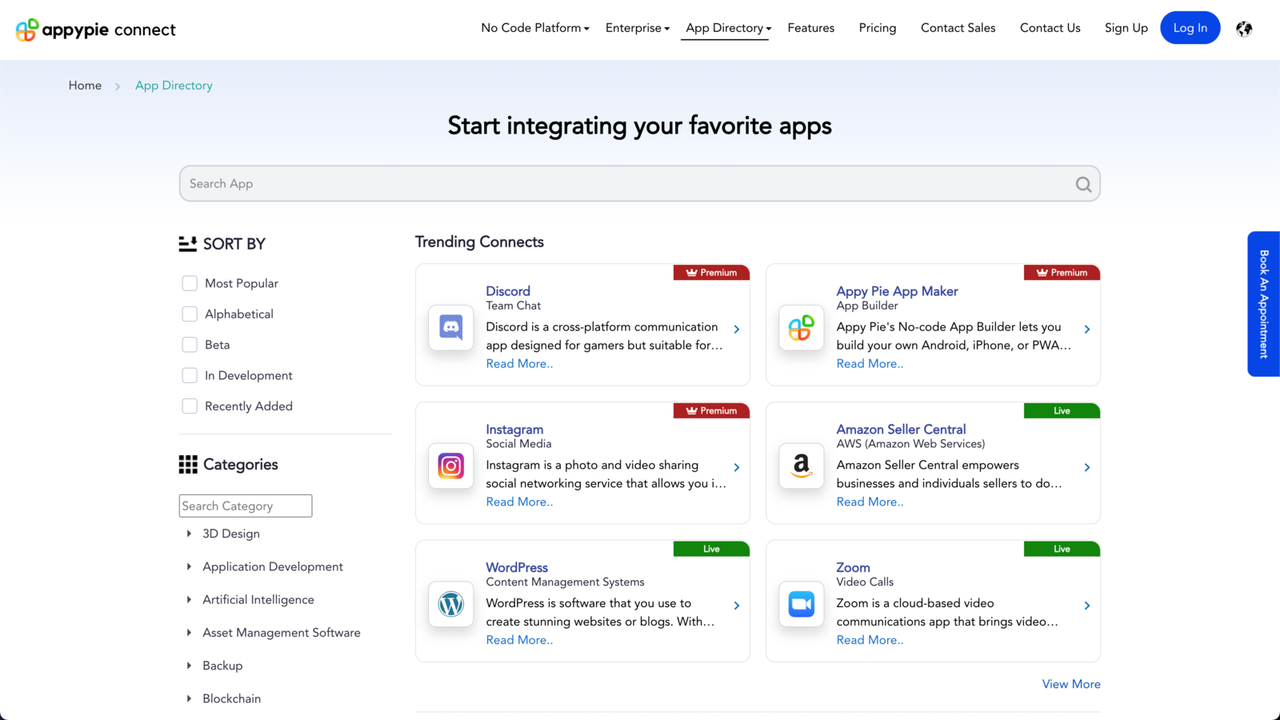Click the Zoom app icon
The width and height of the screenshot is (1280, 720).
pyautogui.click(x=801, y=604)
